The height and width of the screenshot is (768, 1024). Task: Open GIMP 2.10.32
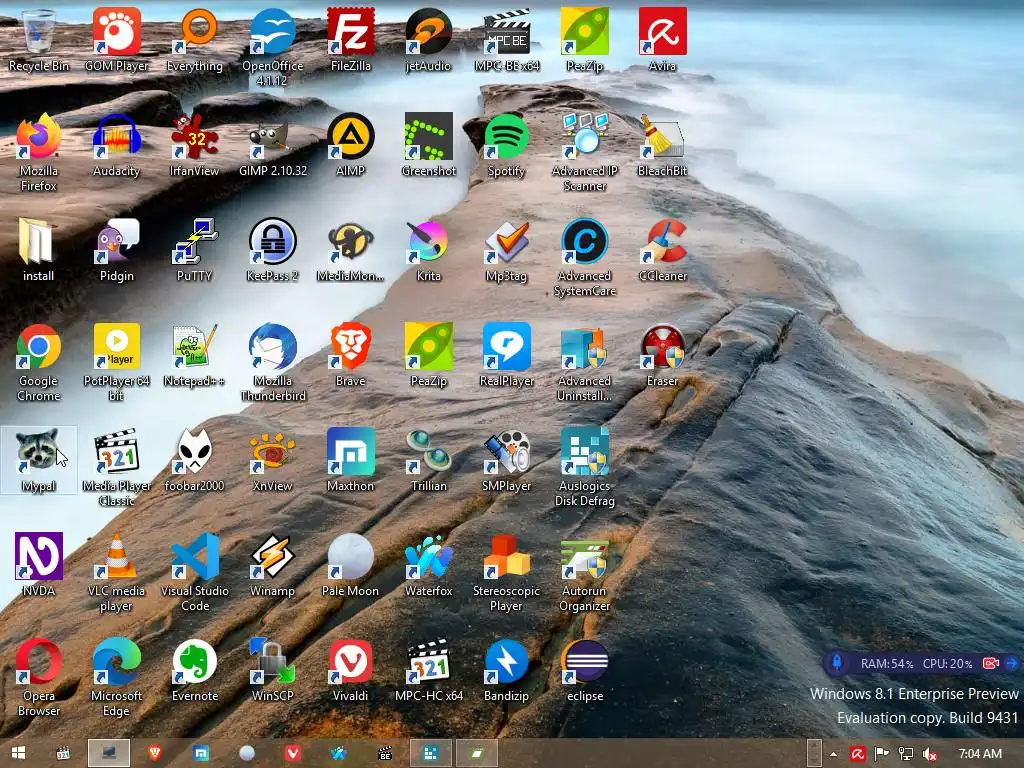pos(272,145)
